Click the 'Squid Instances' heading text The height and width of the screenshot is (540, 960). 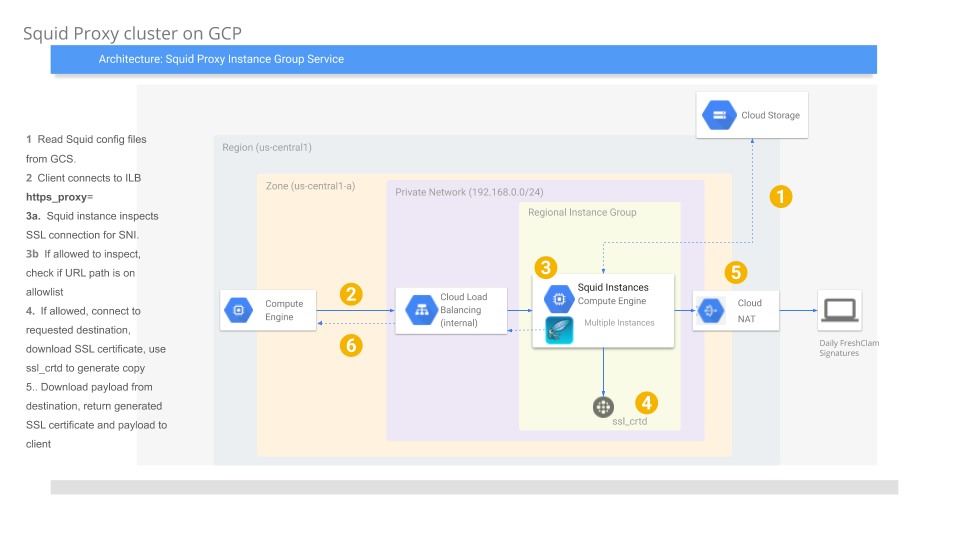pos(613,287)
